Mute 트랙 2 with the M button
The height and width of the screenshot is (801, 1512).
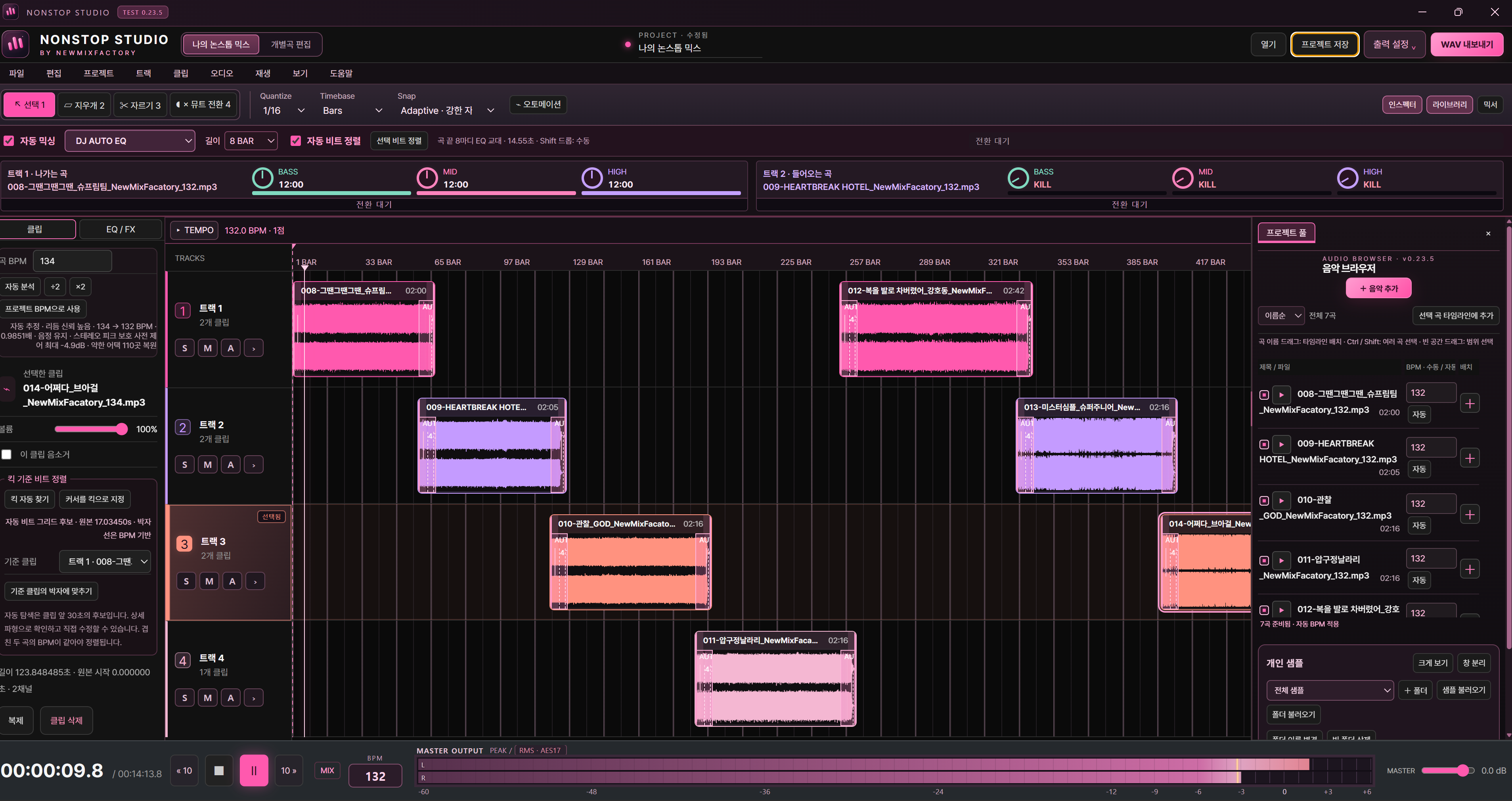click(207, 464)
